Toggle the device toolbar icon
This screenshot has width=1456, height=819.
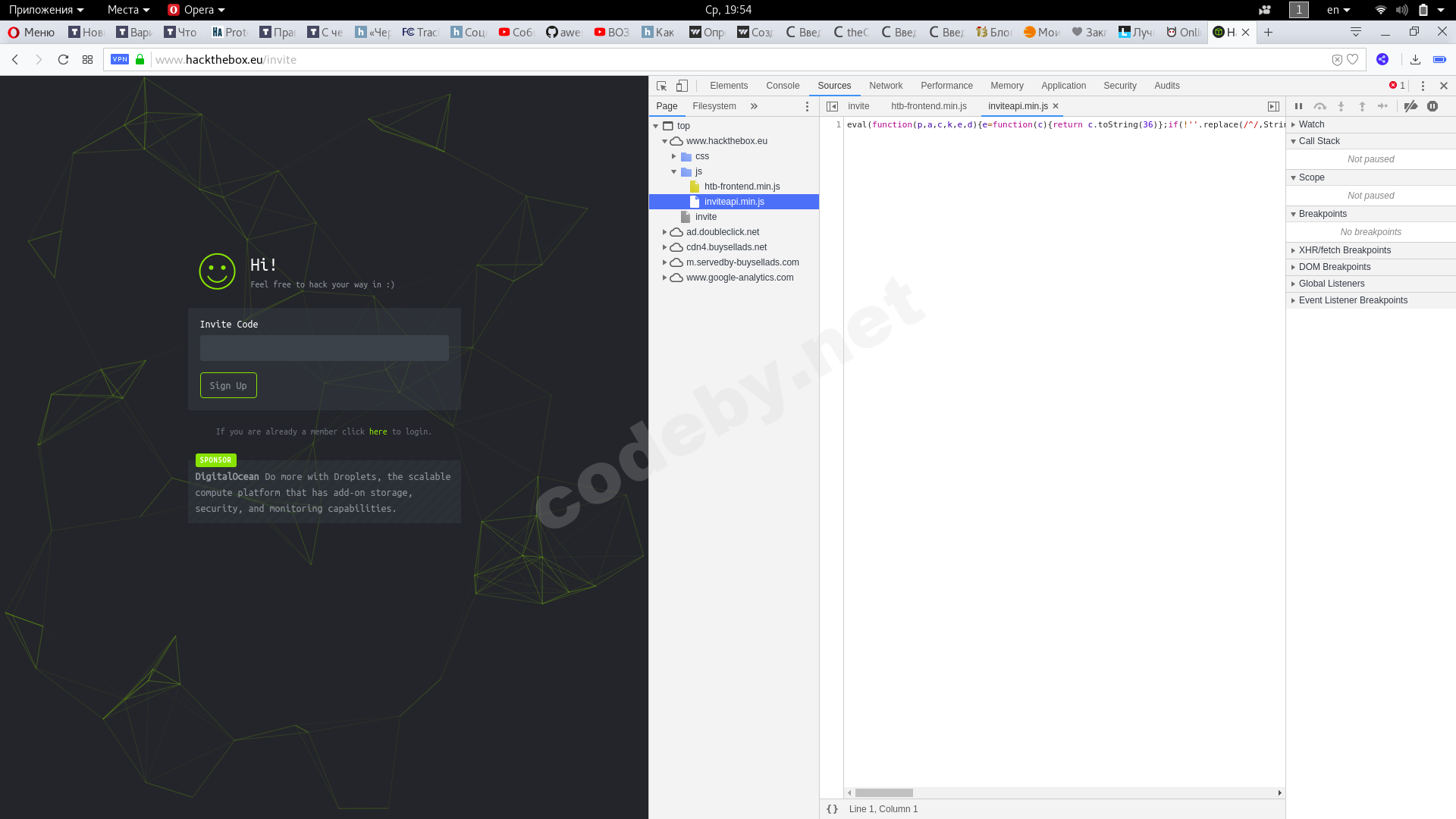coord(682,86)
